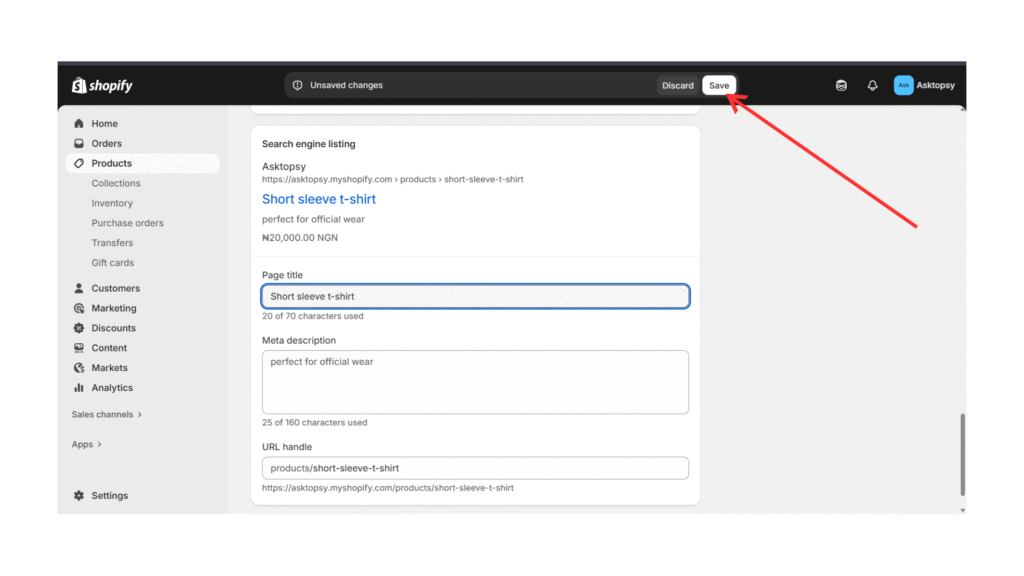Image resolution: width=1024 pixels, height=576 pixels.
Task: Open the notifications bell icon
Action: pos(872,86)
